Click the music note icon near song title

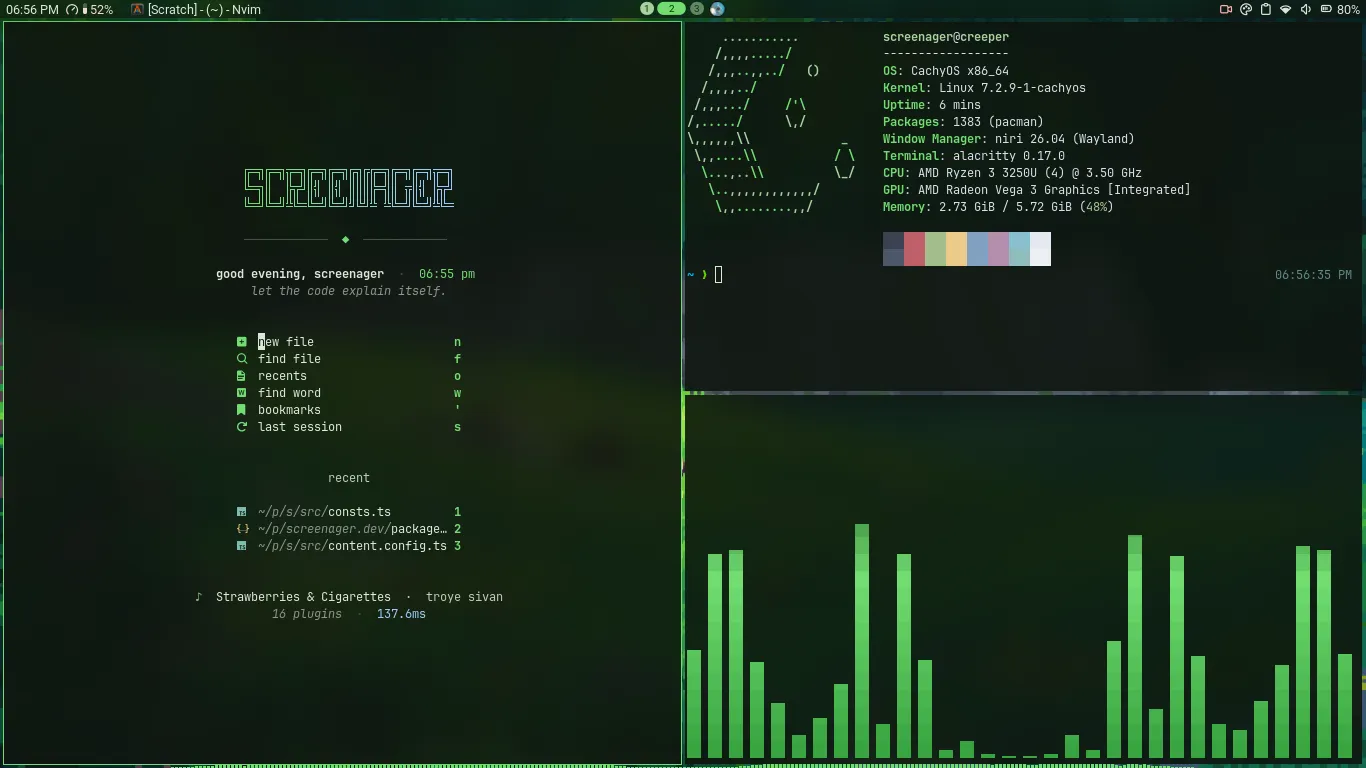[198, 597]
